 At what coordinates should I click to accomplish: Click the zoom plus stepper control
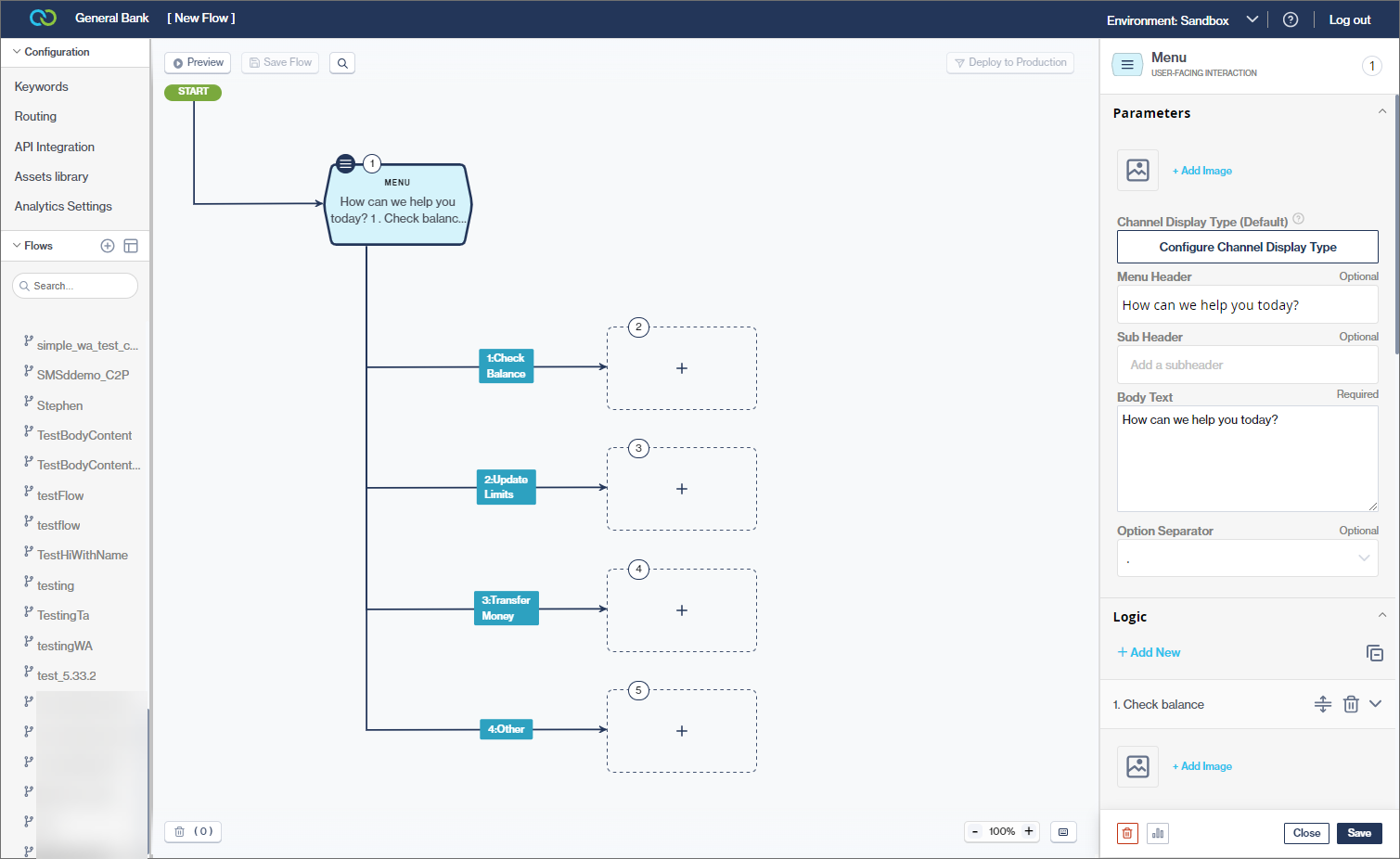point(1029,831)
